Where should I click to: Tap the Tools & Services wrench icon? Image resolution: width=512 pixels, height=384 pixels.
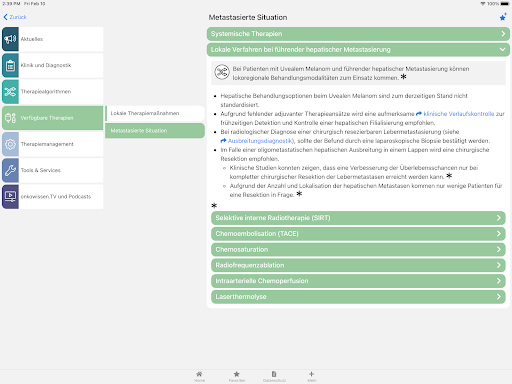[x=10, y=170]
